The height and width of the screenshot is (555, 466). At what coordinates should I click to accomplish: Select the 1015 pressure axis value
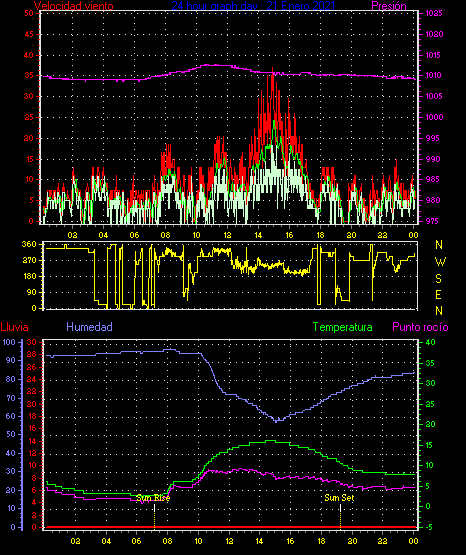coord(434,55)
